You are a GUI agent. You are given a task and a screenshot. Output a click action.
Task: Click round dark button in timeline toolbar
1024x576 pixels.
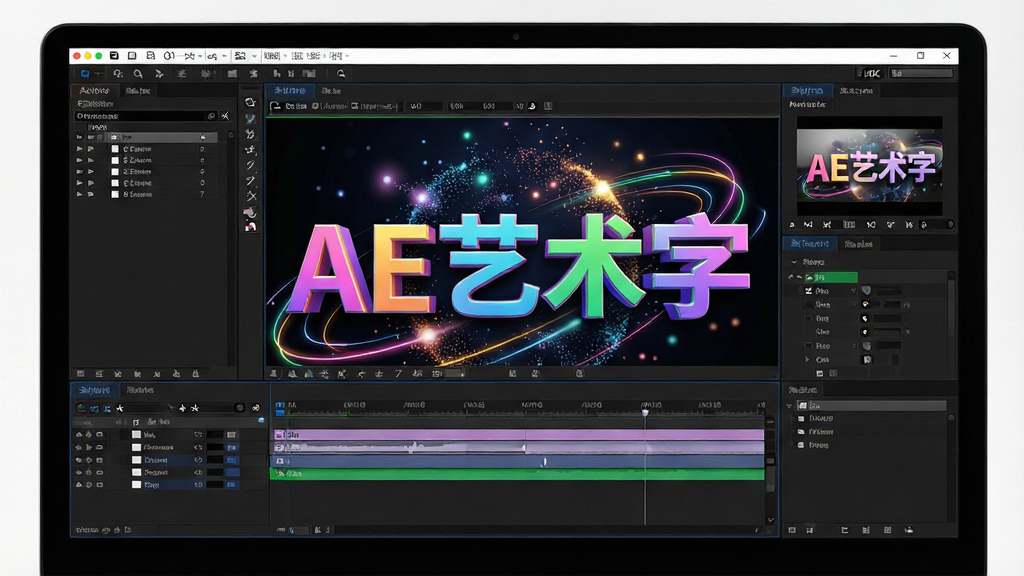tap(240, 408)
